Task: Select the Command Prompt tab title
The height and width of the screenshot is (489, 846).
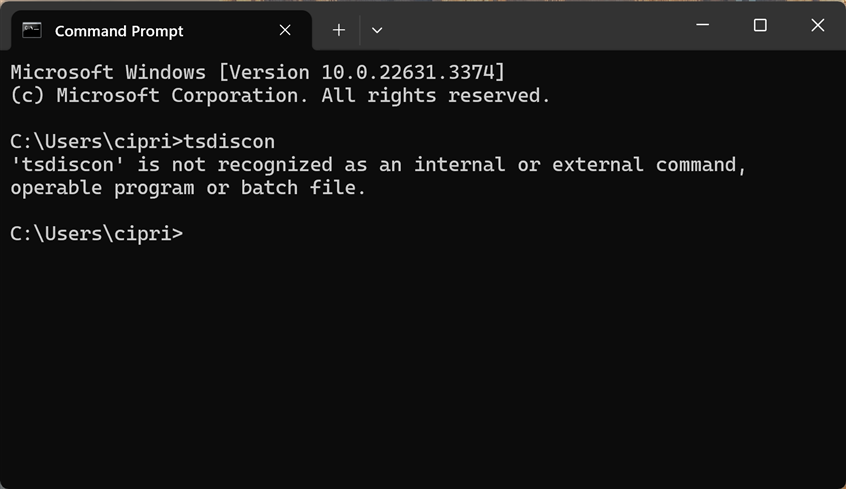Action: [x=119, y=31]
